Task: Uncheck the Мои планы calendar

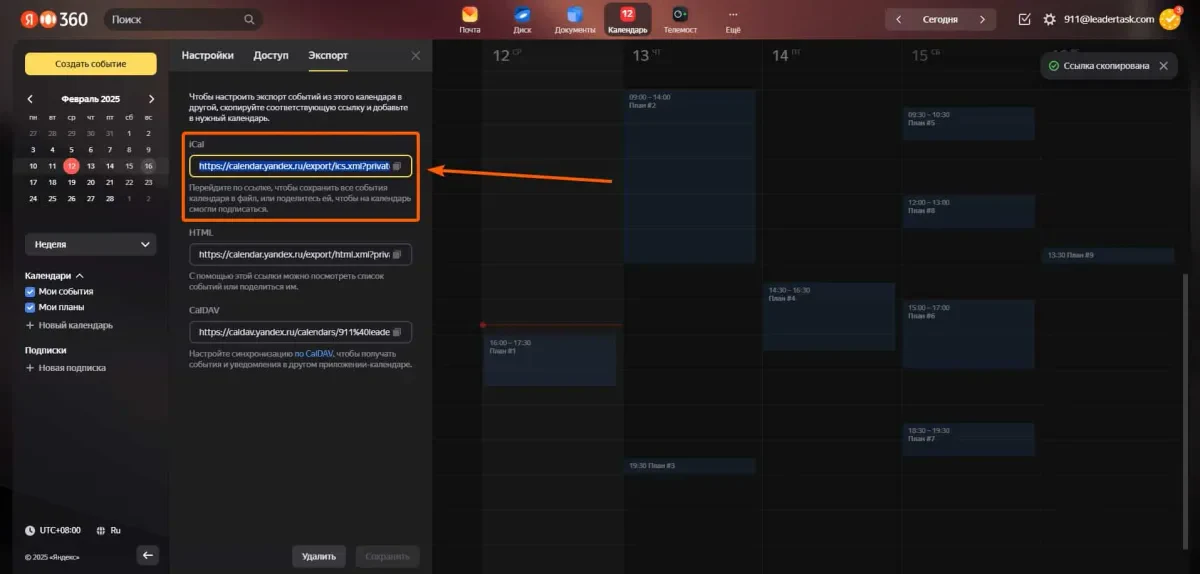Action: tap(30, 307)
